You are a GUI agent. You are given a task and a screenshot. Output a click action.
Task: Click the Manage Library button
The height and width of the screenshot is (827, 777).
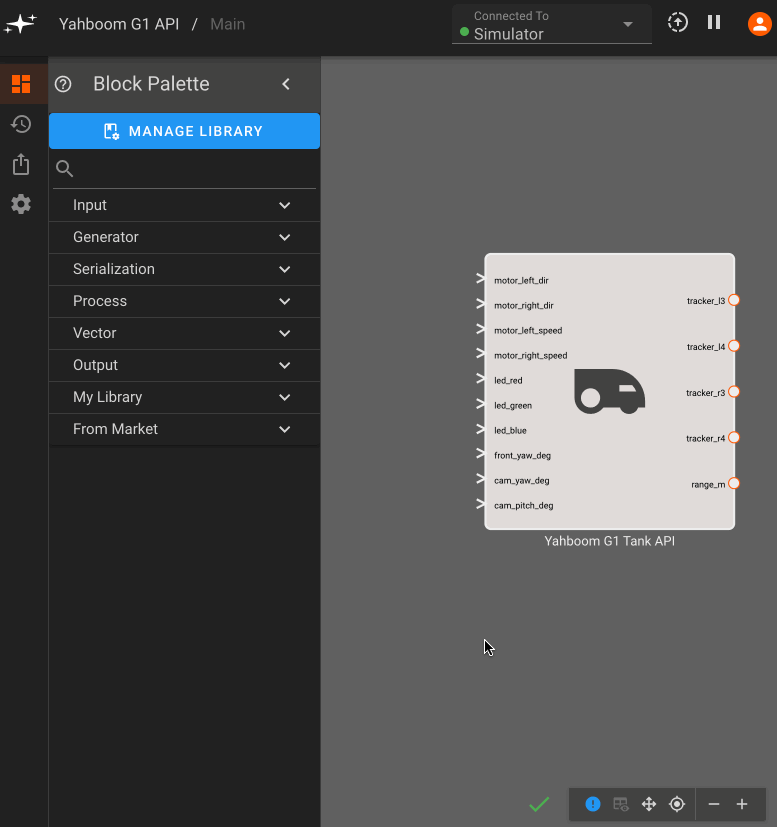pos(184,131)
